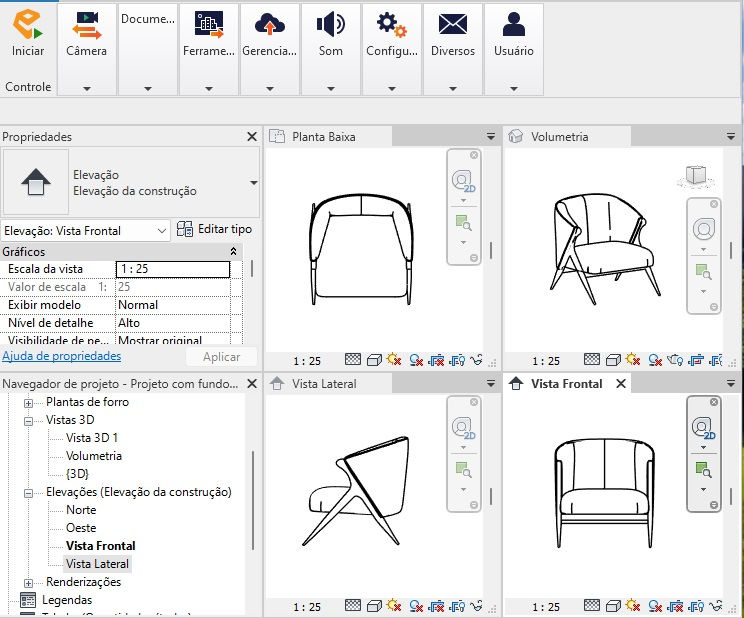Toggle sun path in Planta Baixa view

click(x=394, y=360)
